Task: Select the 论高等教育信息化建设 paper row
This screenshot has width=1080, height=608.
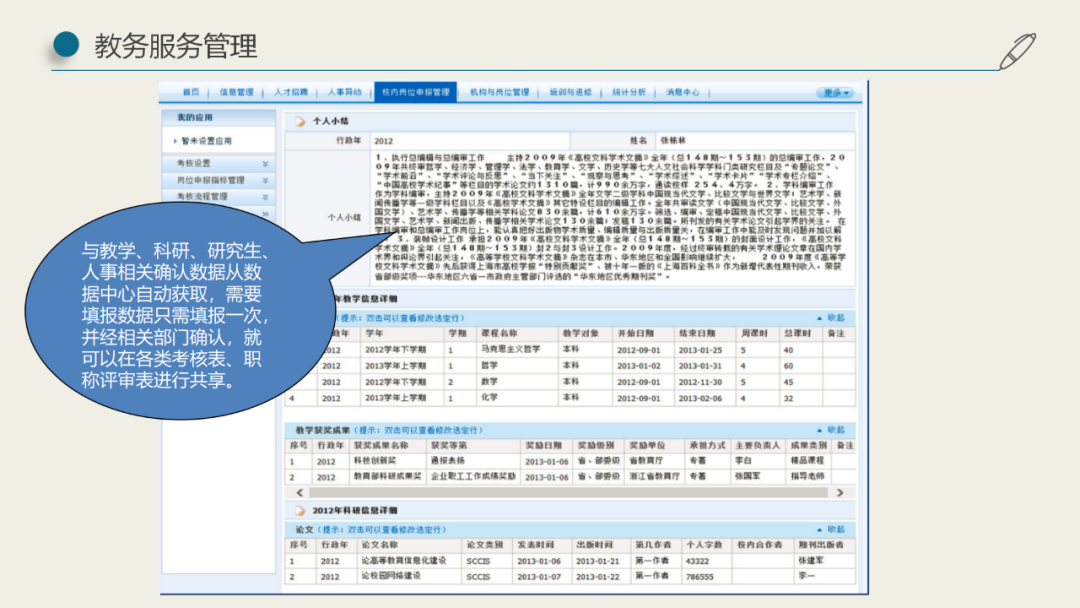Action: [570, 561]
